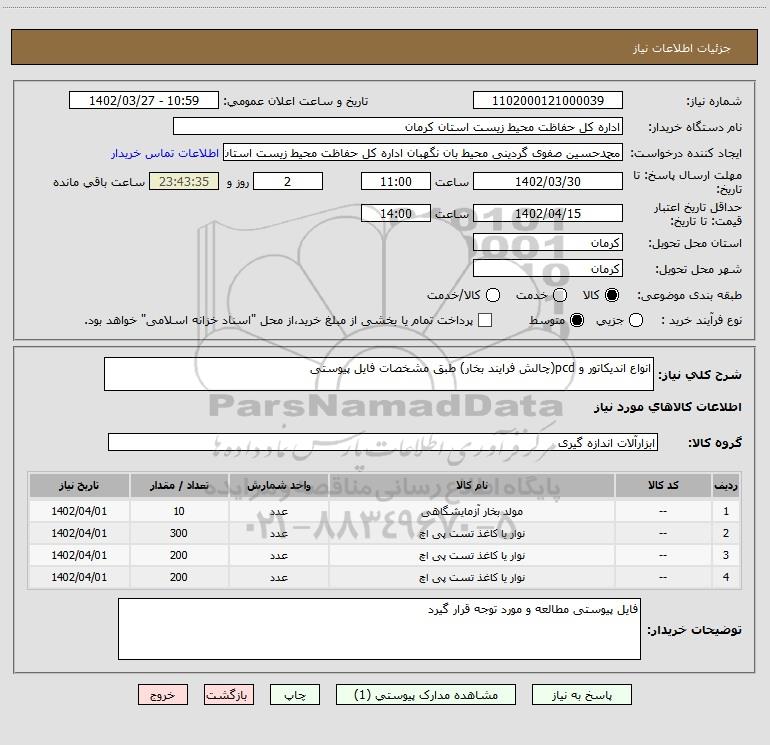Click the کد کالا column header
Image resolution: width=770 pixels, height=745 pixels.
click(663, 485)
